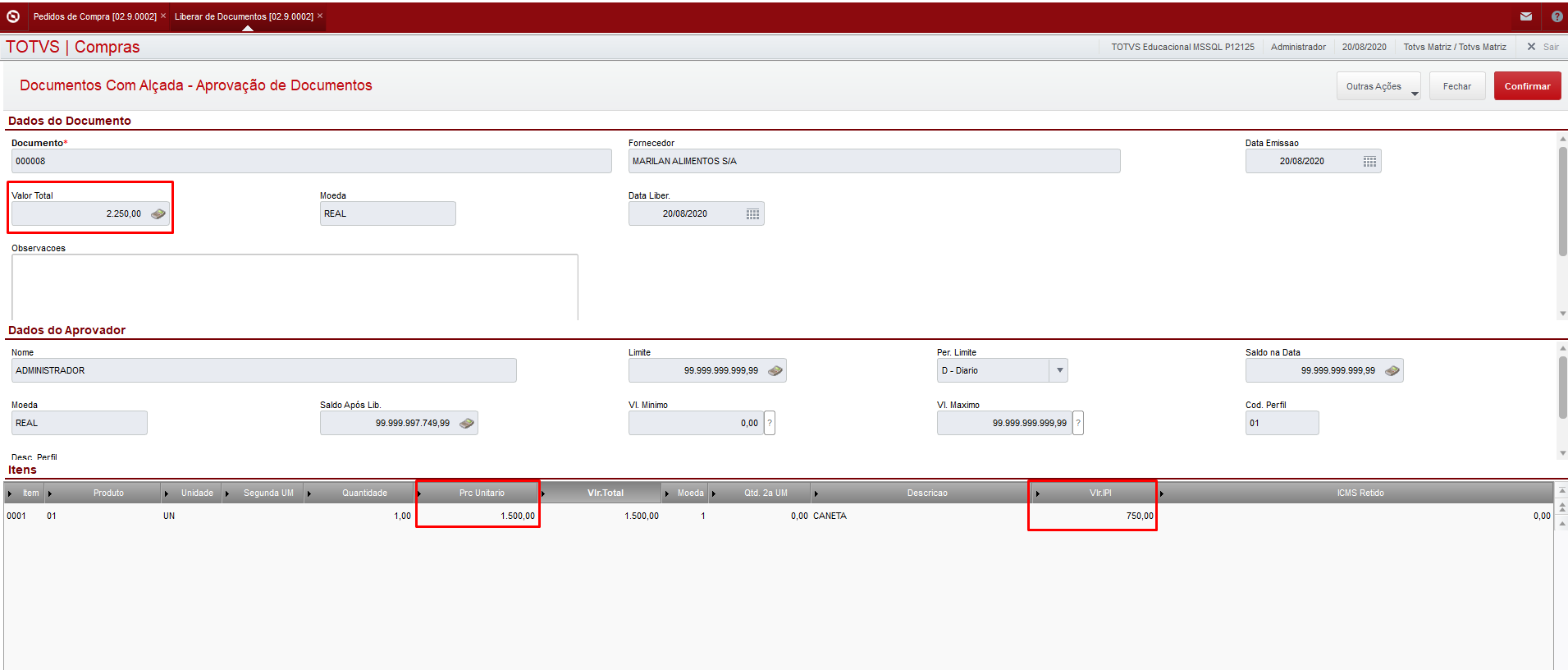The image size is (1568, 670).
Task: Click the Valor Total calculator icon
Action: coord(158,213)
